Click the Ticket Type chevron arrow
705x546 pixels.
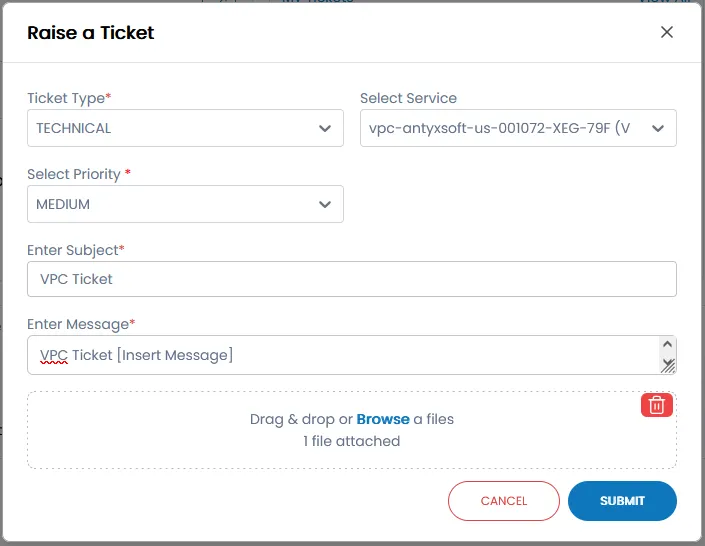(x=325, y=128)
